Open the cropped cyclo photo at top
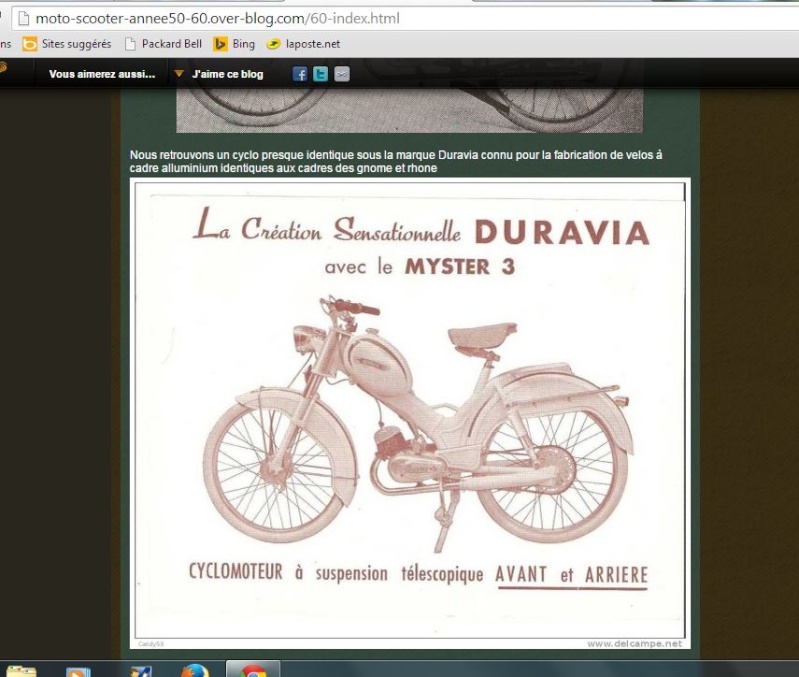Image resolution: width=799 pixels, height=677 pixels. click(x=409, y=110)
